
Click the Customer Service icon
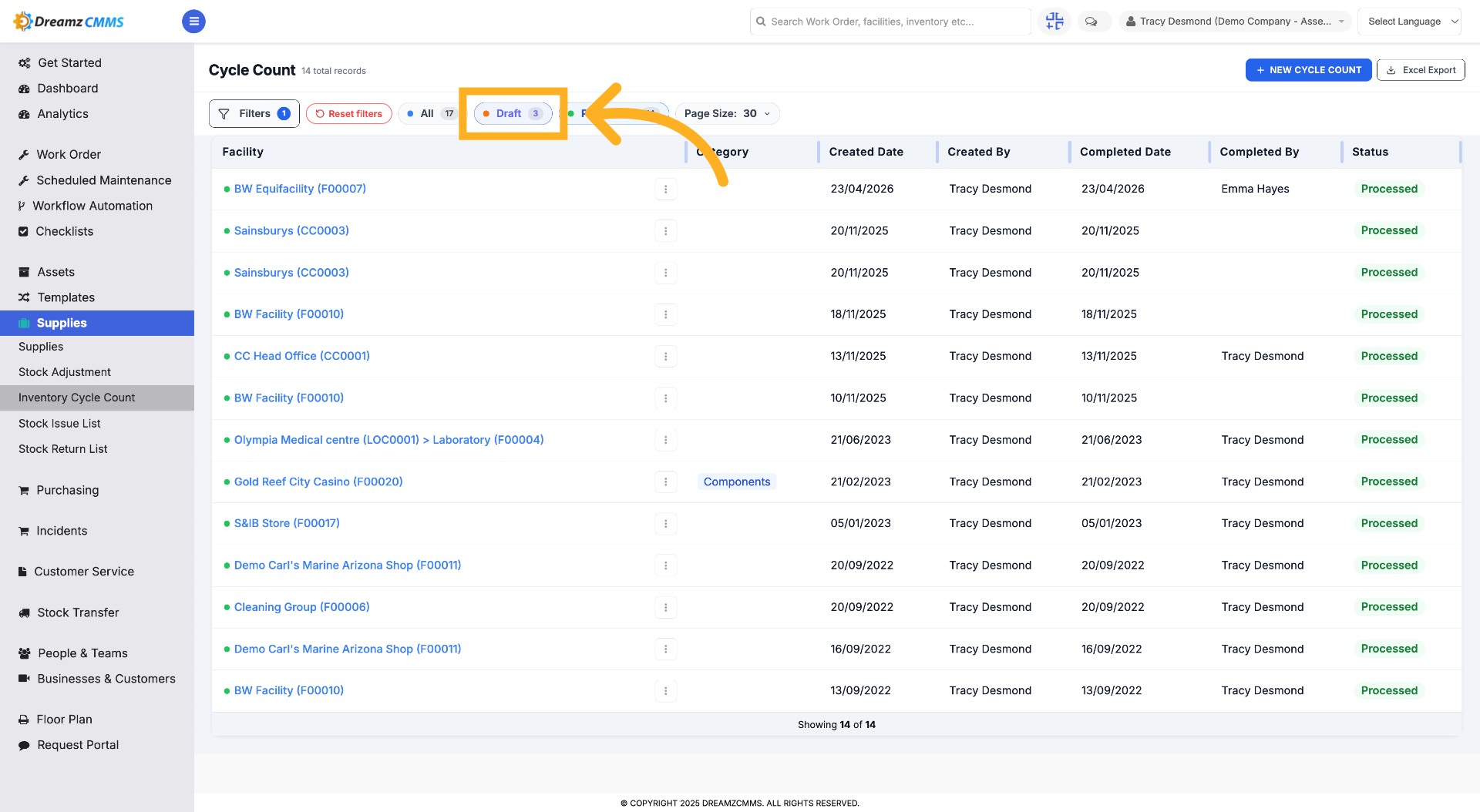tap(22, 572)
